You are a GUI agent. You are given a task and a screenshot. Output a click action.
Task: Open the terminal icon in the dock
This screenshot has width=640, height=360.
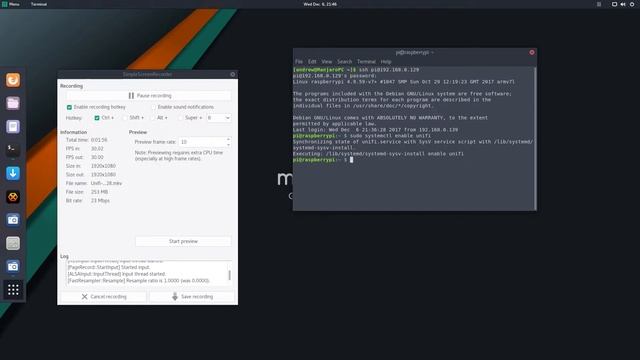tap(13, 149)
